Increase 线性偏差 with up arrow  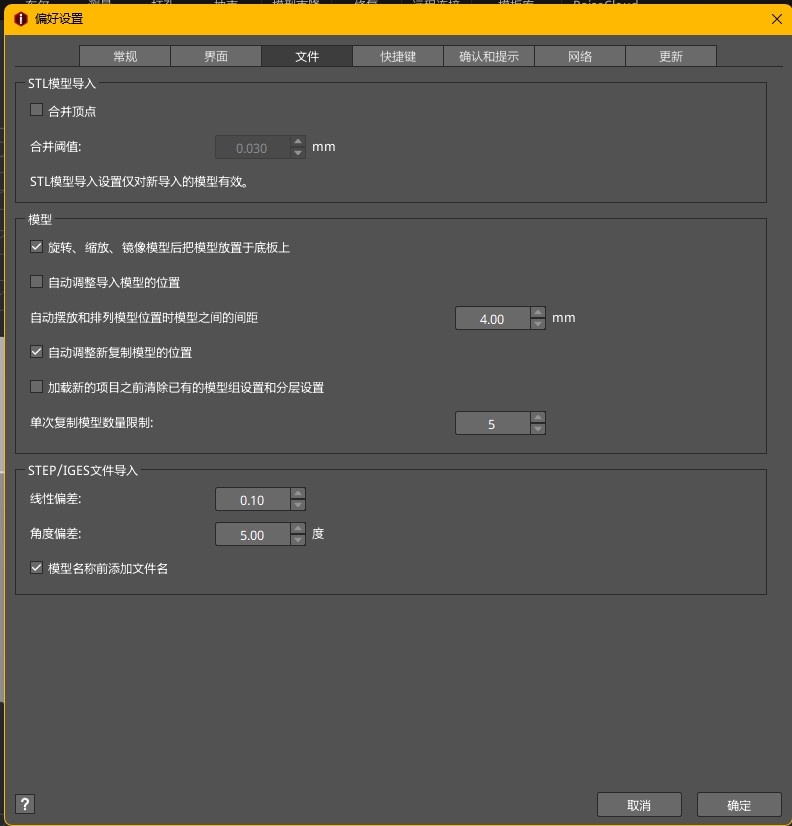298,494
